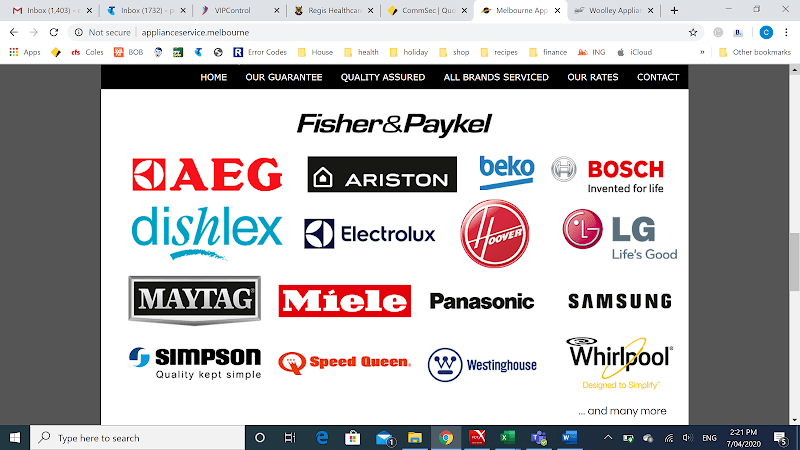
Task: Open the Coles bookmark
Action: [x=87, y=52]
